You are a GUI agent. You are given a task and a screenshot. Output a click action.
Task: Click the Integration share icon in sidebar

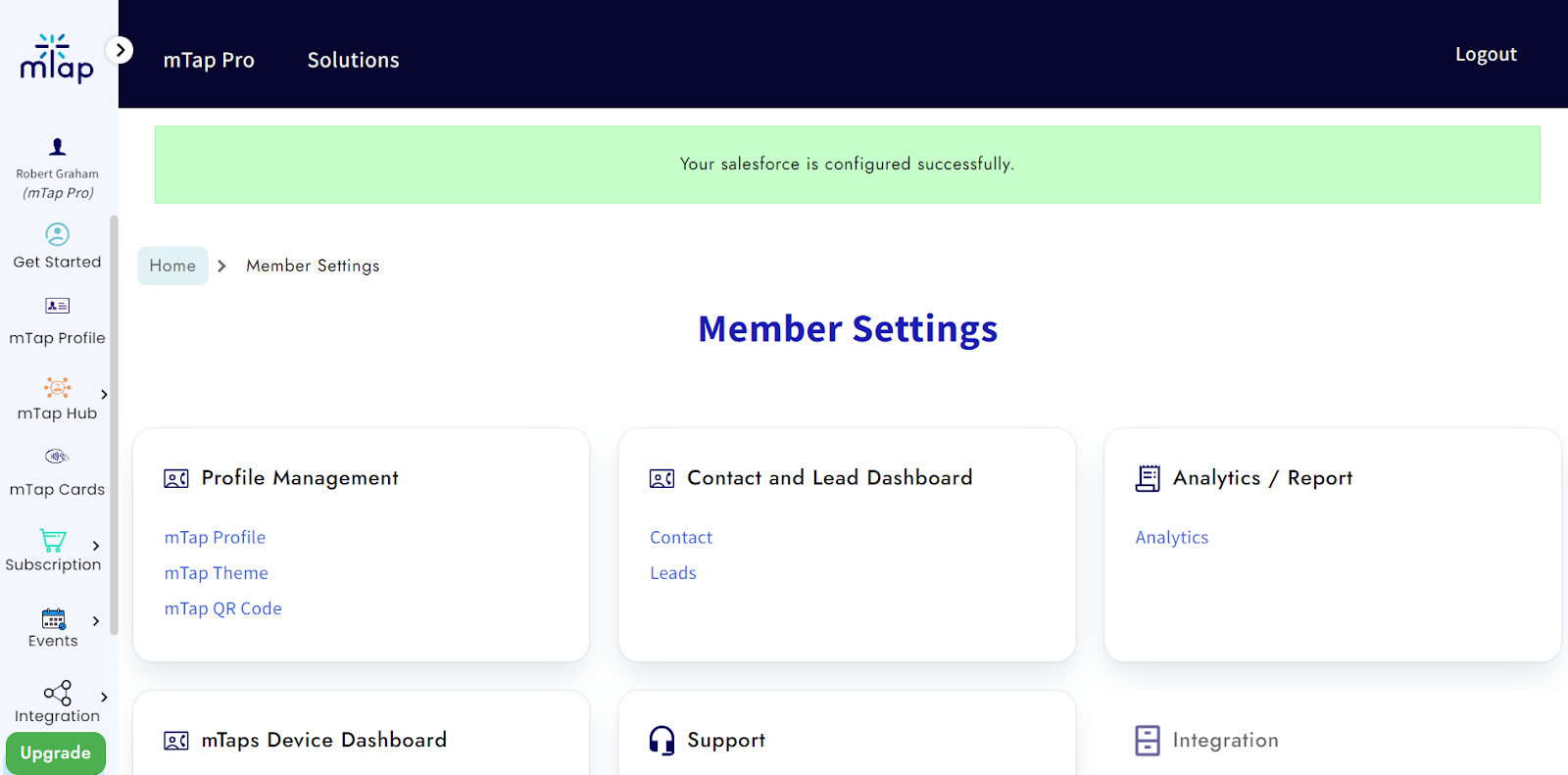57,693
